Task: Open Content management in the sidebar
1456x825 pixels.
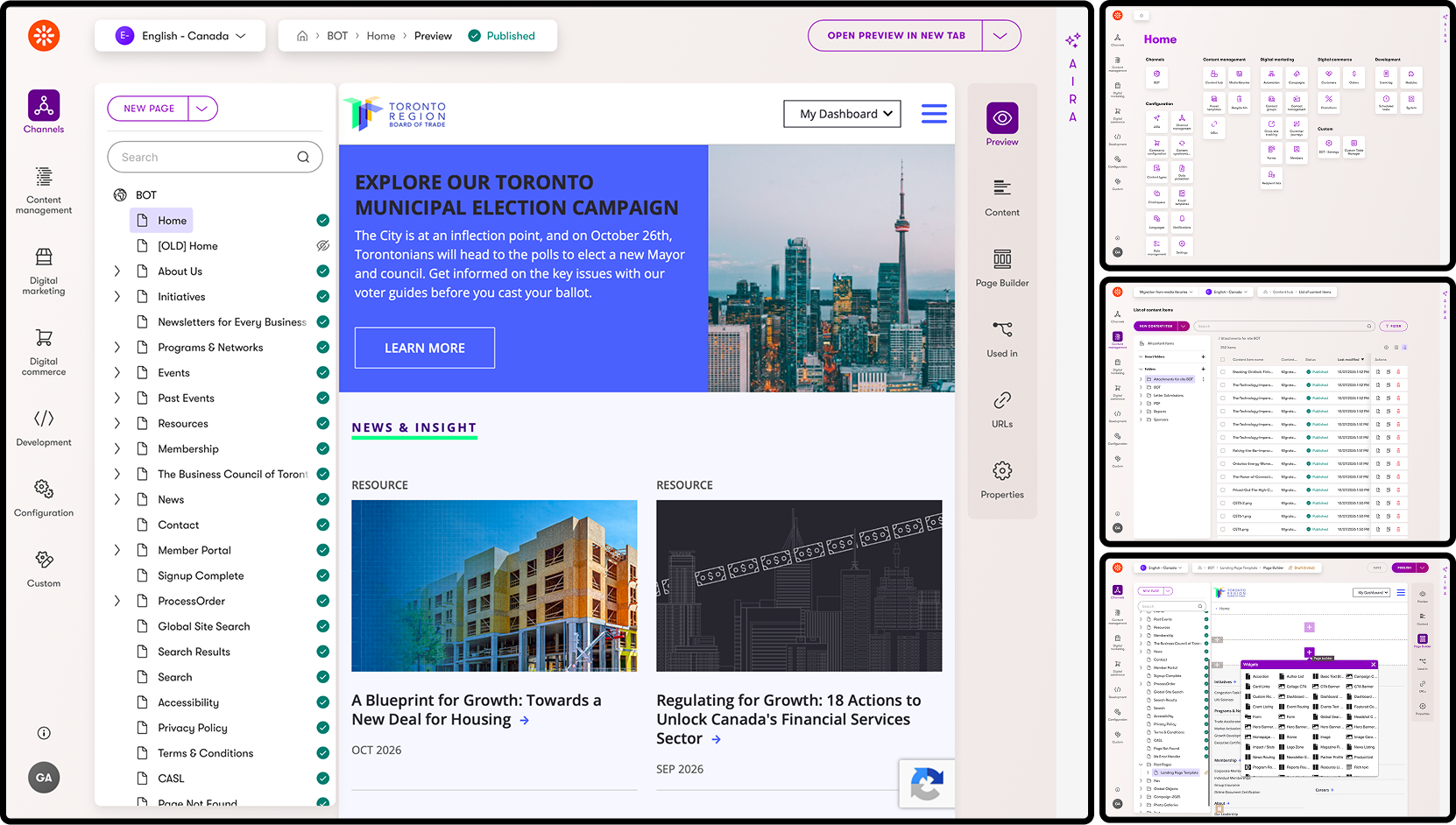Action: point(44,190)
